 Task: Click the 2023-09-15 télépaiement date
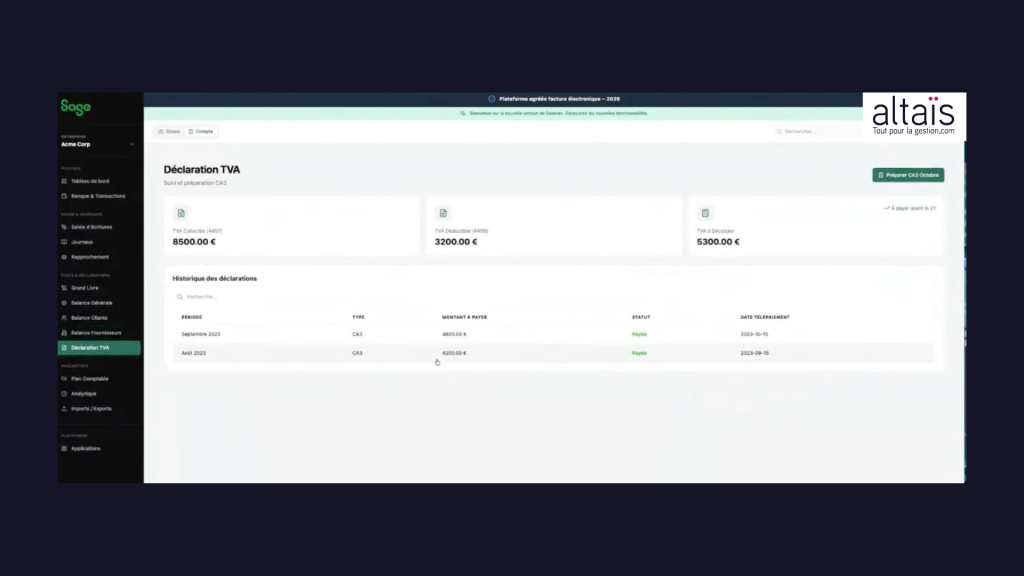754,353
